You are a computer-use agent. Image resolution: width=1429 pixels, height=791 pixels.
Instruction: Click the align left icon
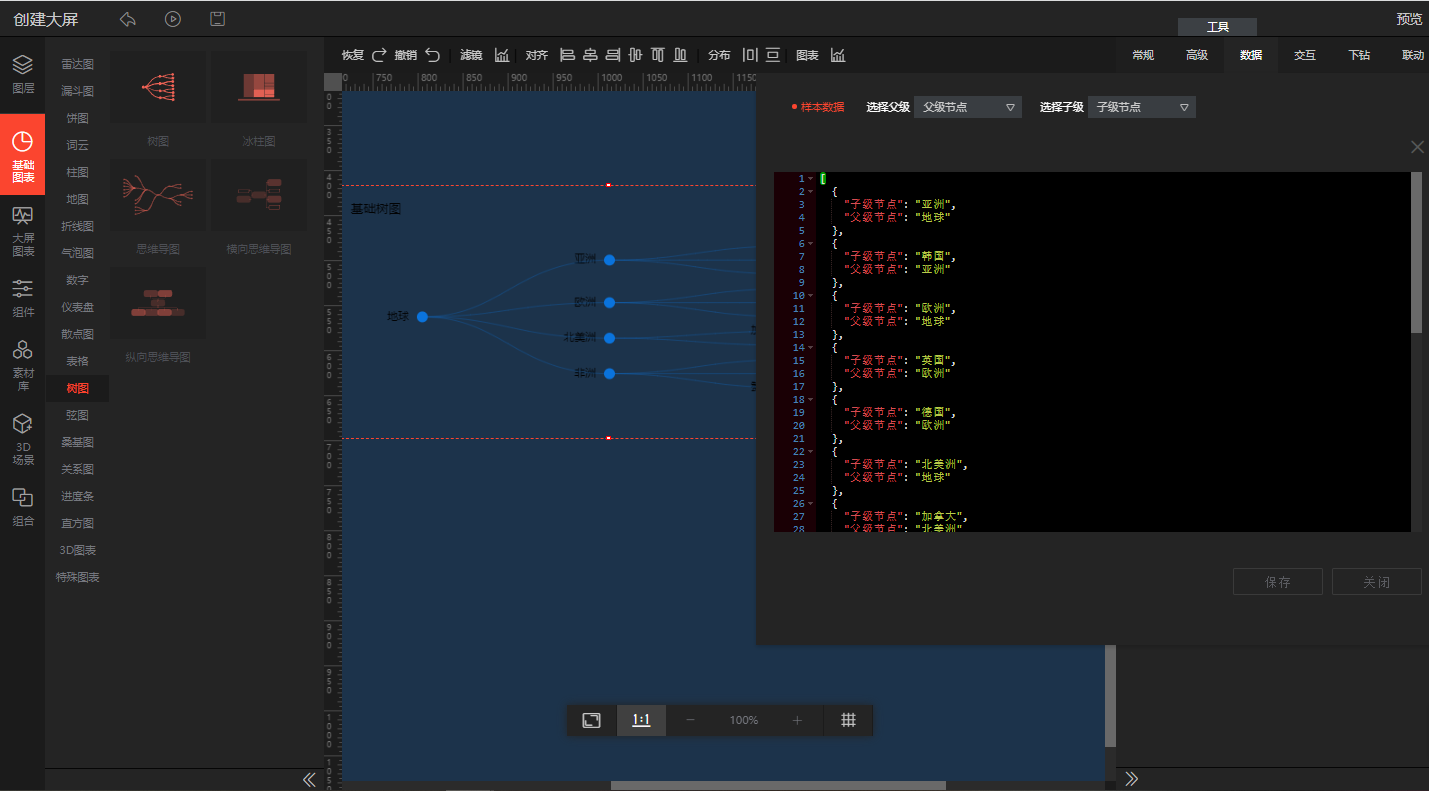(x=568, y=55)
